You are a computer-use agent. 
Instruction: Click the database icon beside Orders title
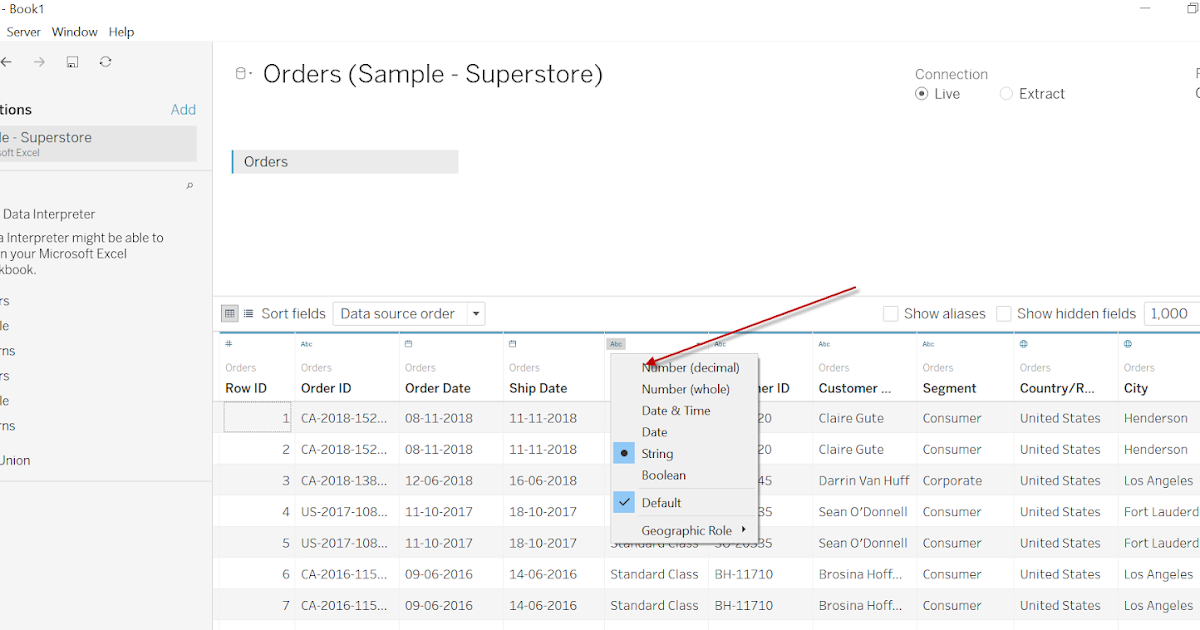click(240, 73)
